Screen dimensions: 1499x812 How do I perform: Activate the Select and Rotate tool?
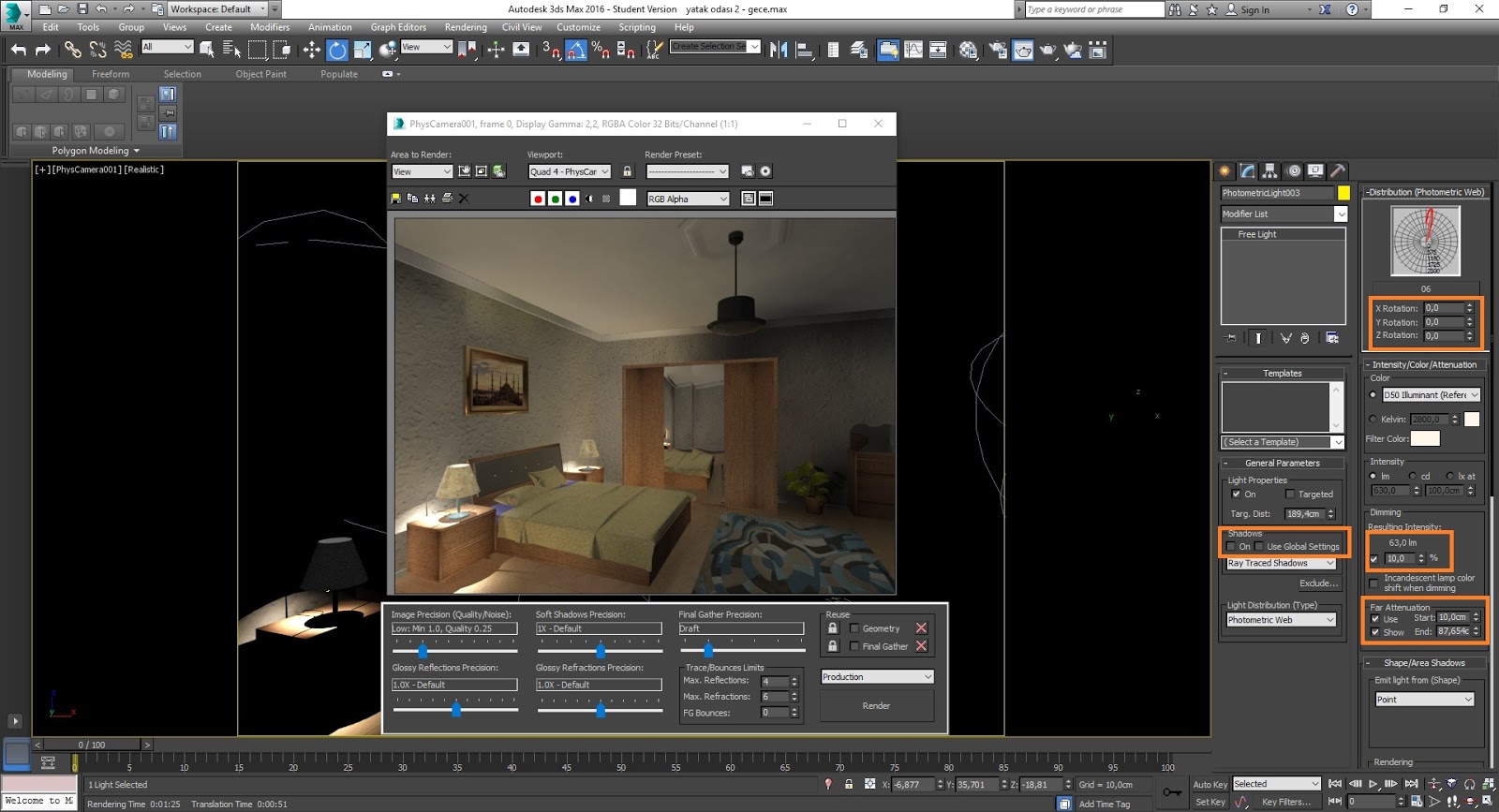(337, 50)
